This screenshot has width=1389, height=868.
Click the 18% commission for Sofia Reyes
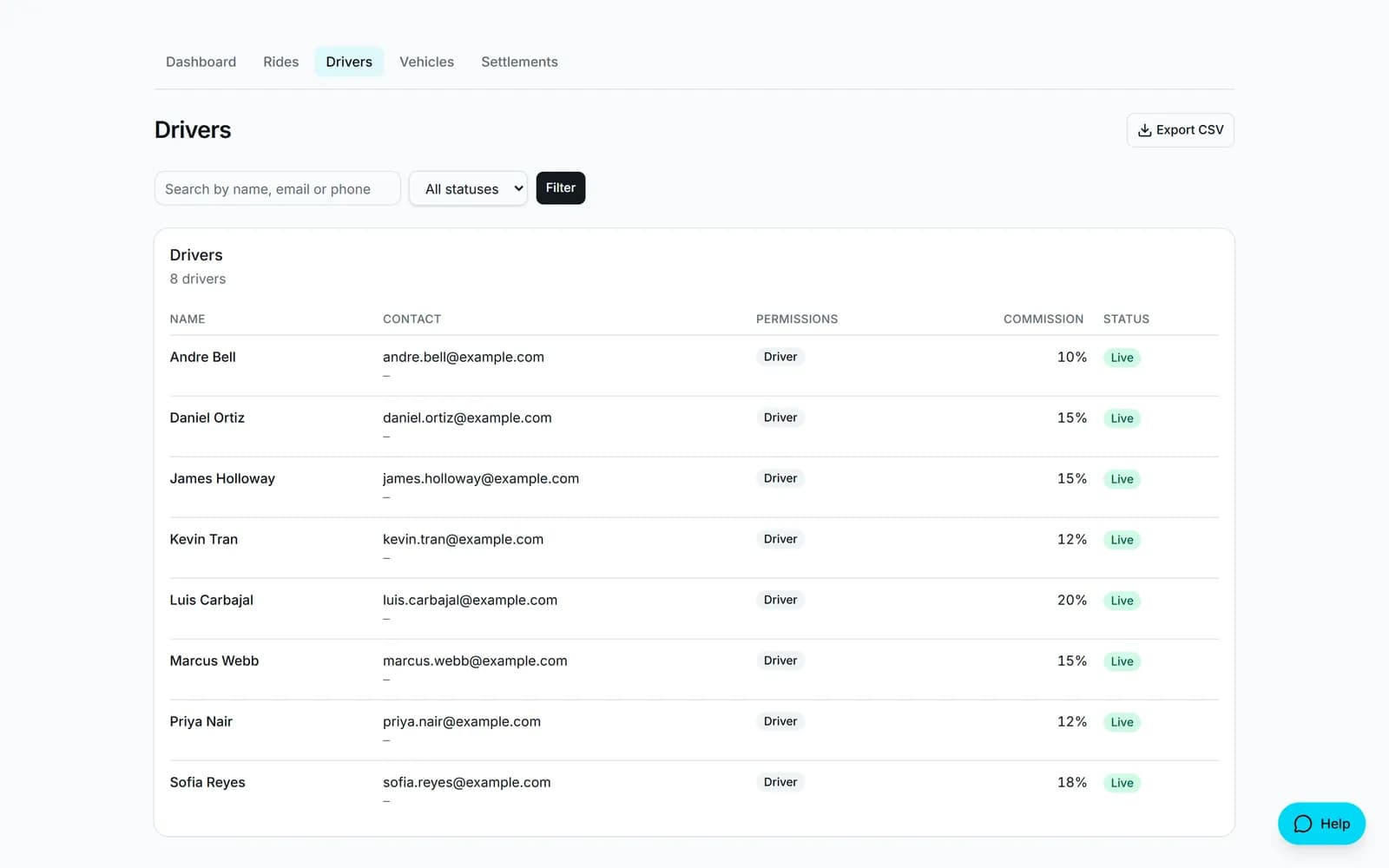[1072, 782]
